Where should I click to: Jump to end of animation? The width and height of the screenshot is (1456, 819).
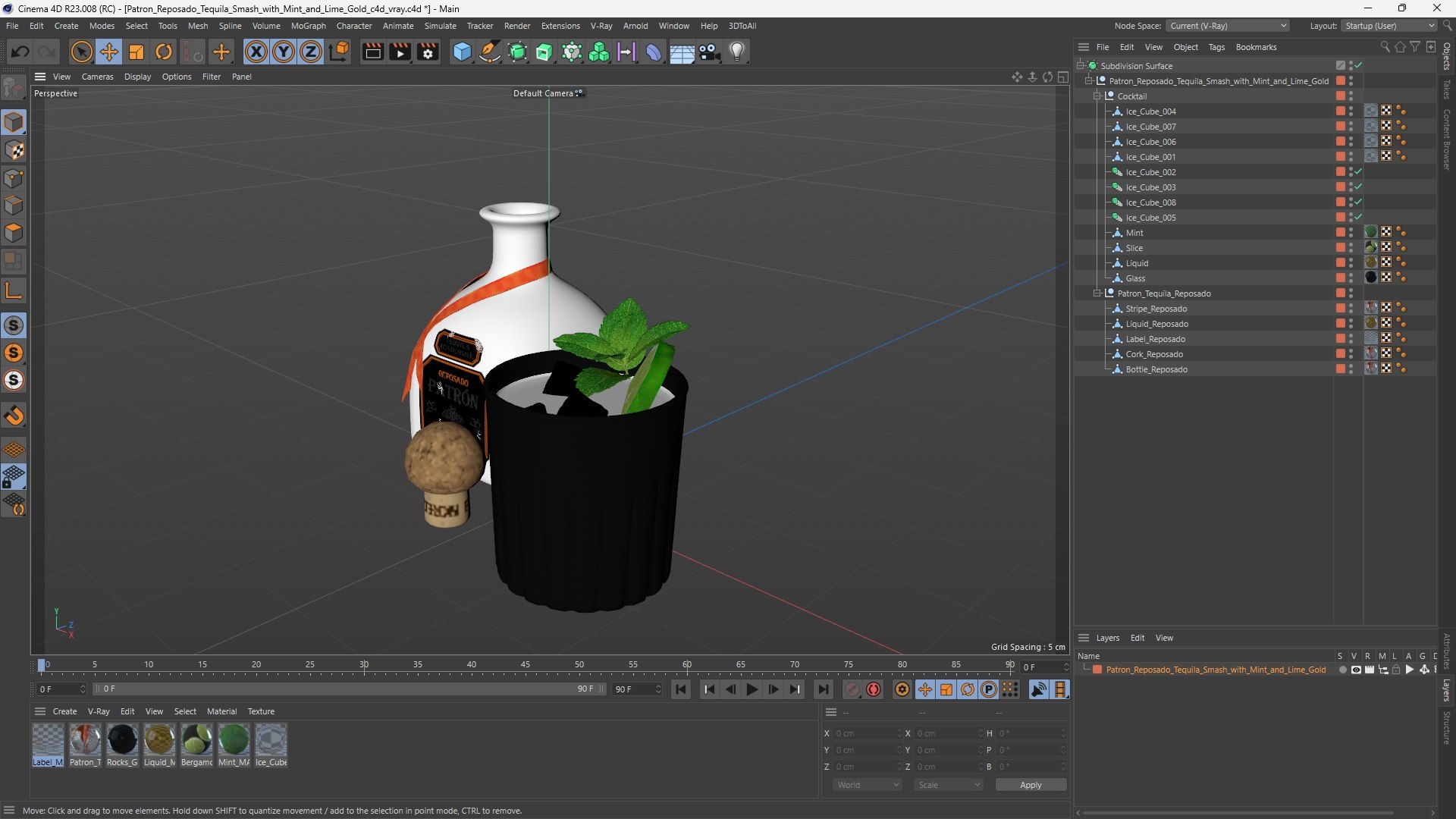(823, 689)
